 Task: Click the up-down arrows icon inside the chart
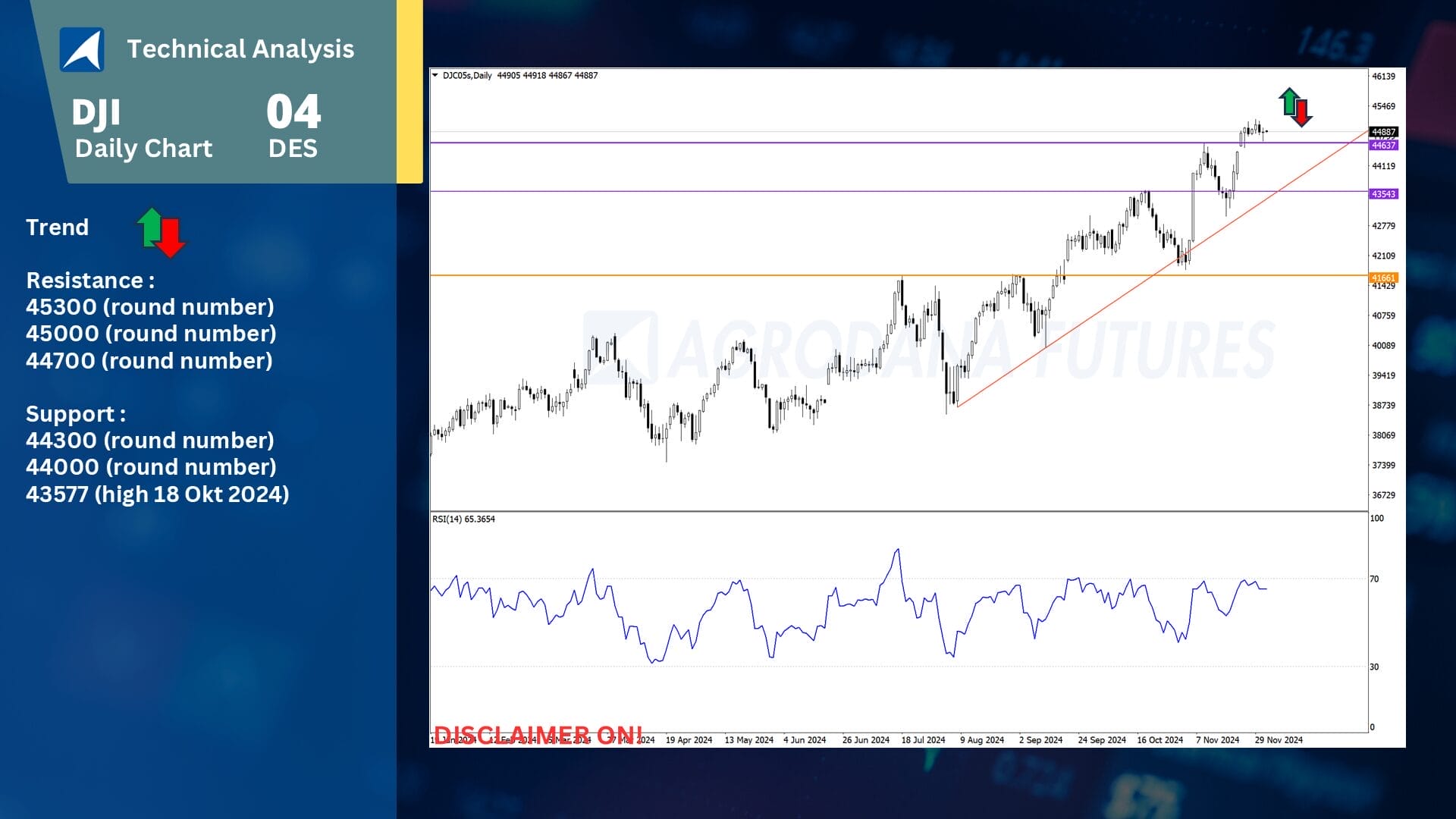pos(1295,107)
